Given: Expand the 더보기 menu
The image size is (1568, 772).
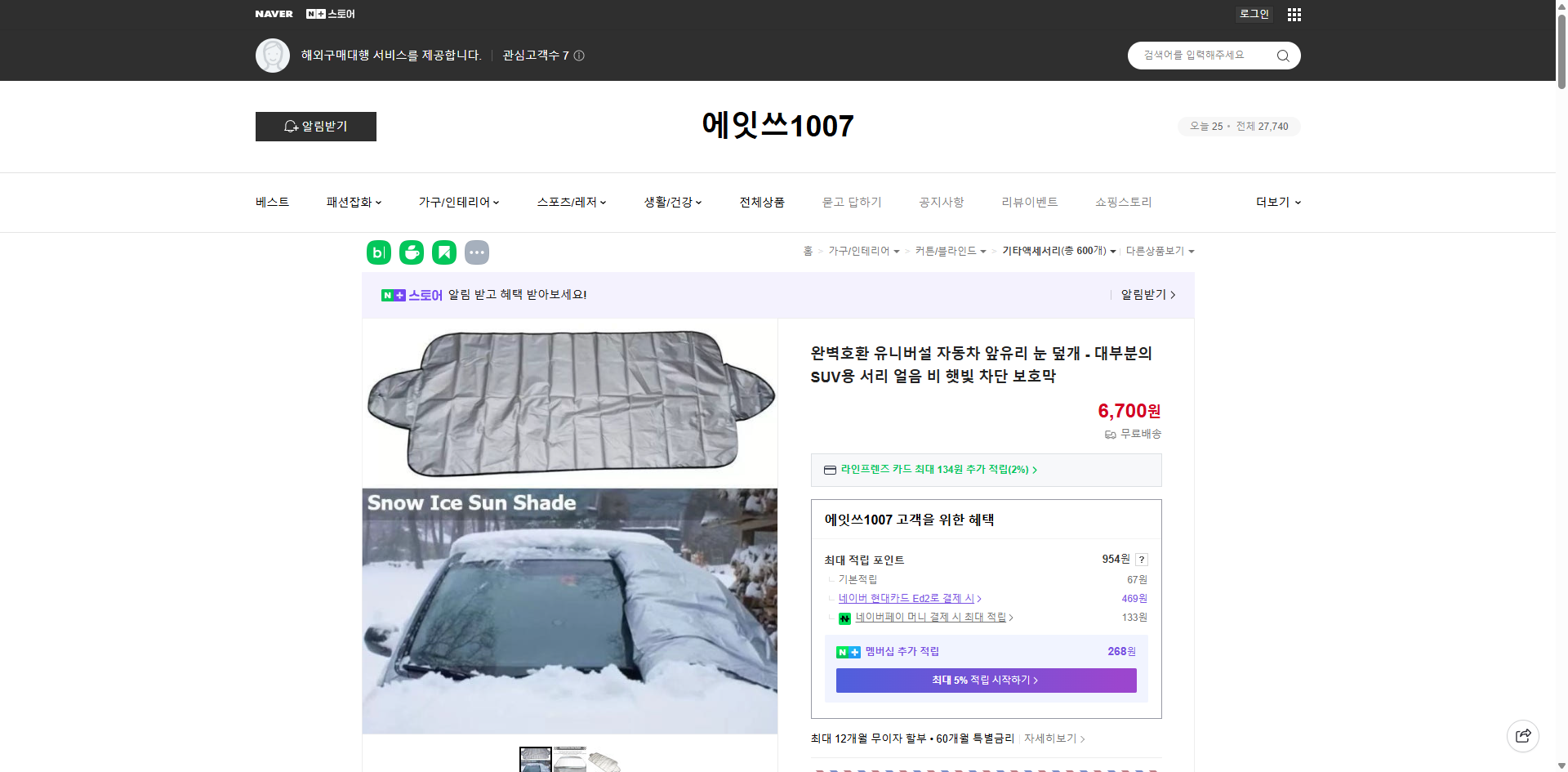Looking at the screenshot, I should (1276, 202).
